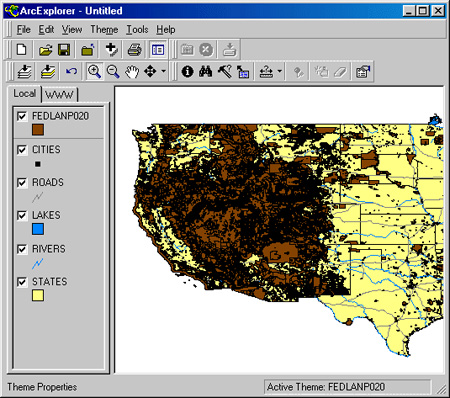Open the Query Builder hammer icon

click(225, 71)
